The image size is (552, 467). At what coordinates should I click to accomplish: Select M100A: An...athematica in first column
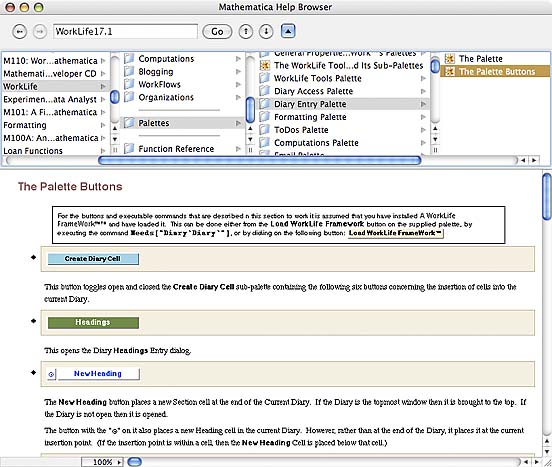[x=51, y=138]
